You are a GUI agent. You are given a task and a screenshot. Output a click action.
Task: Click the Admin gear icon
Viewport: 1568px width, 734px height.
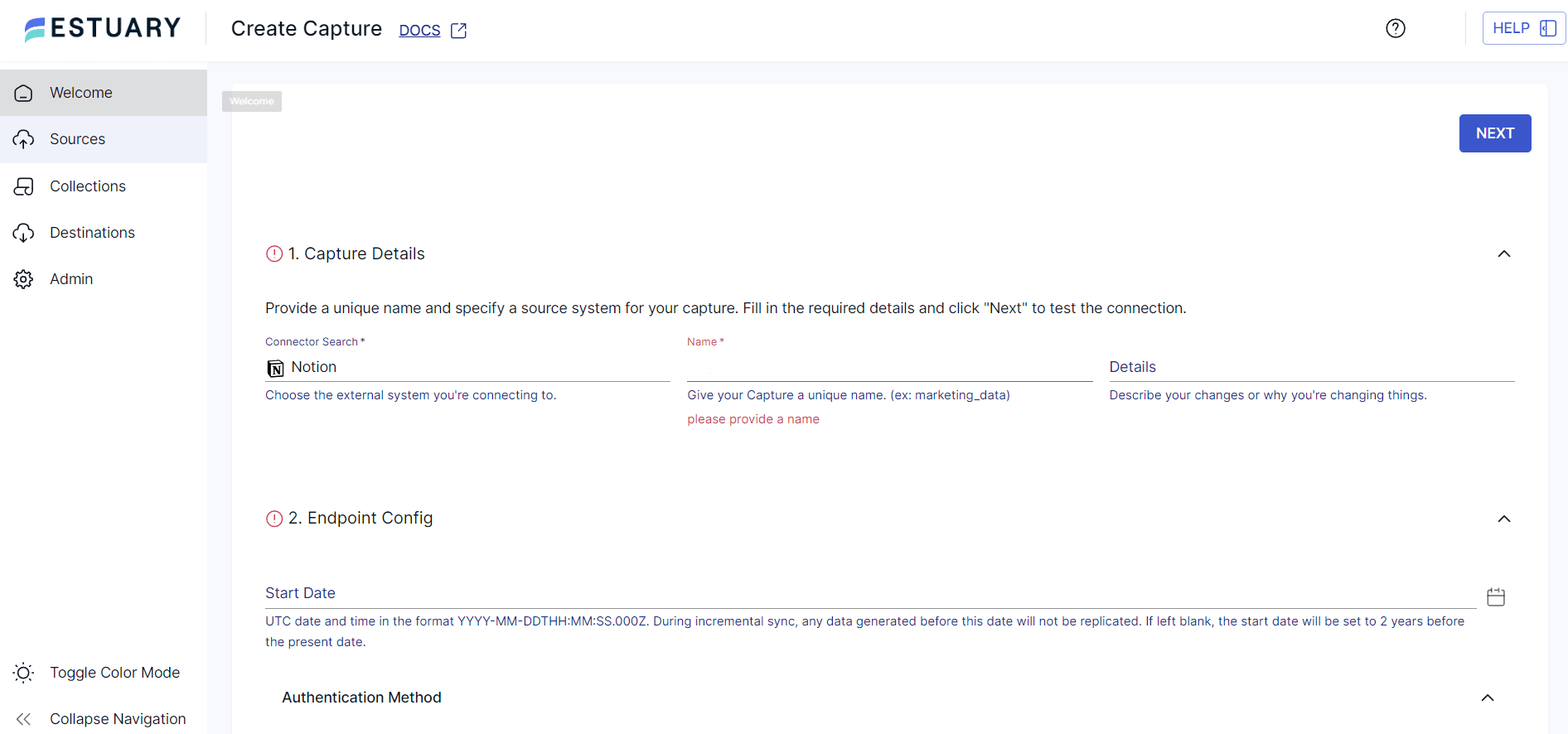pos(23,279)
